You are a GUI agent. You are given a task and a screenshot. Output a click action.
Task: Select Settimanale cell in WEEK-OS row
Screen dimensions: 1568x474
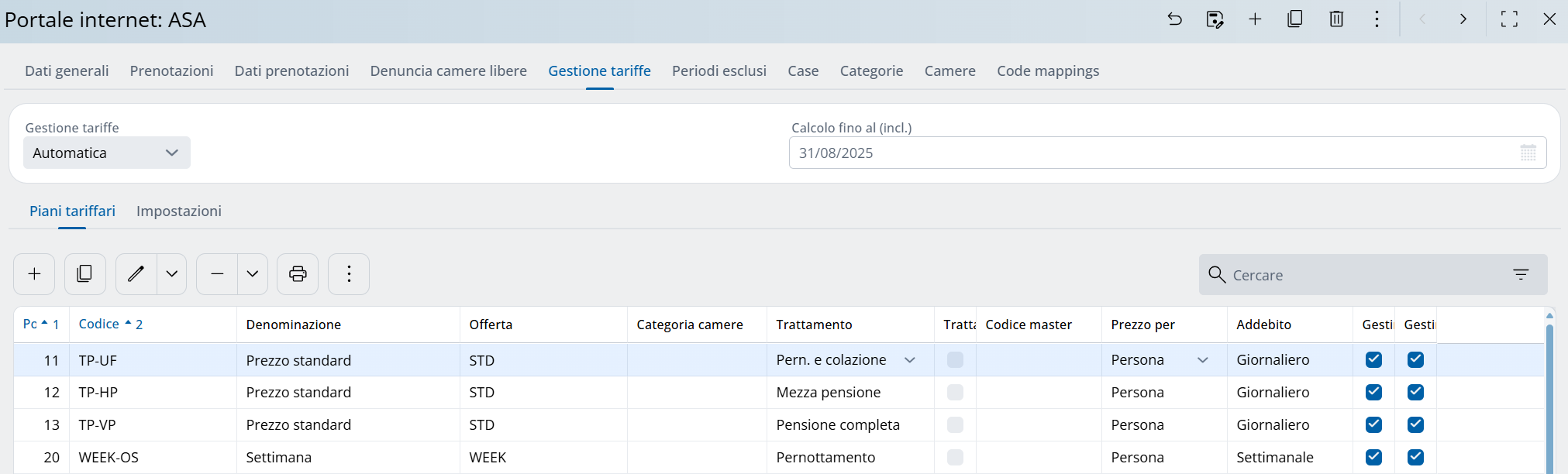click(x=1290, y=457)
